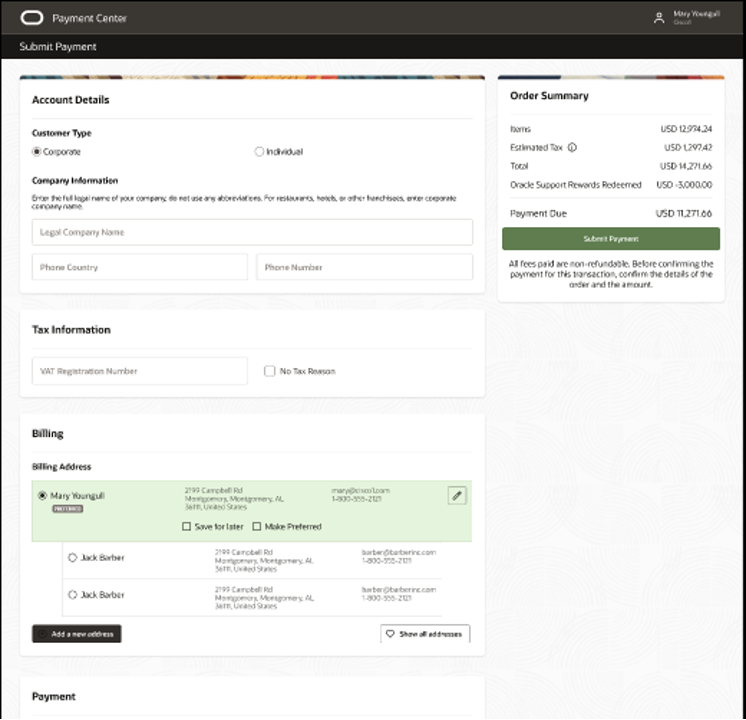Select the Individual customer type
The image size is (746, 720).
point(259,152)
